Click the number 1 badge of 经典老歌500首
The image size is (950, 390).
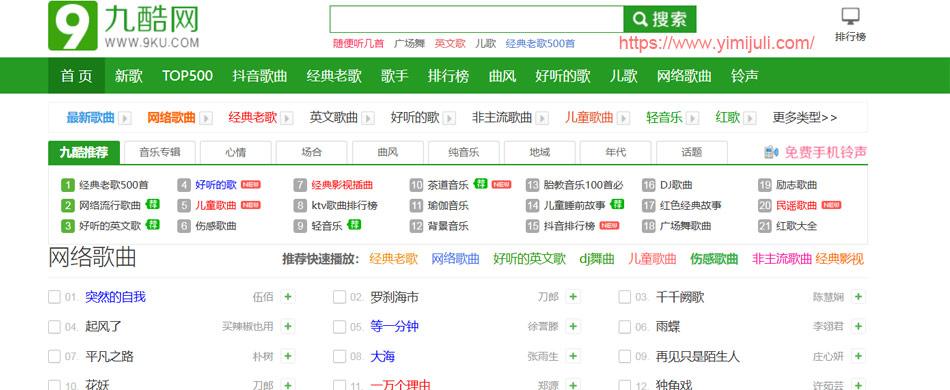pos(68,185)
